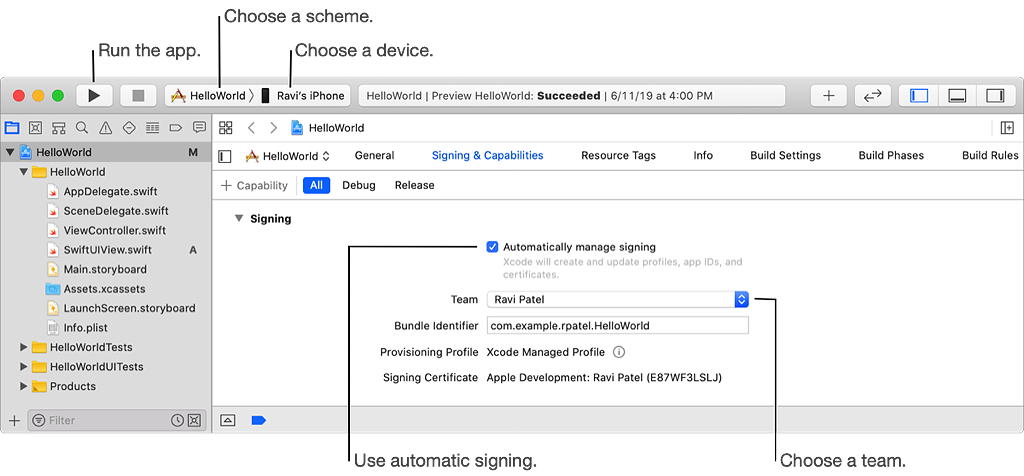The image size is (1024, 476).
Task: Open the Library with plus button
Action: click(829, 95)
